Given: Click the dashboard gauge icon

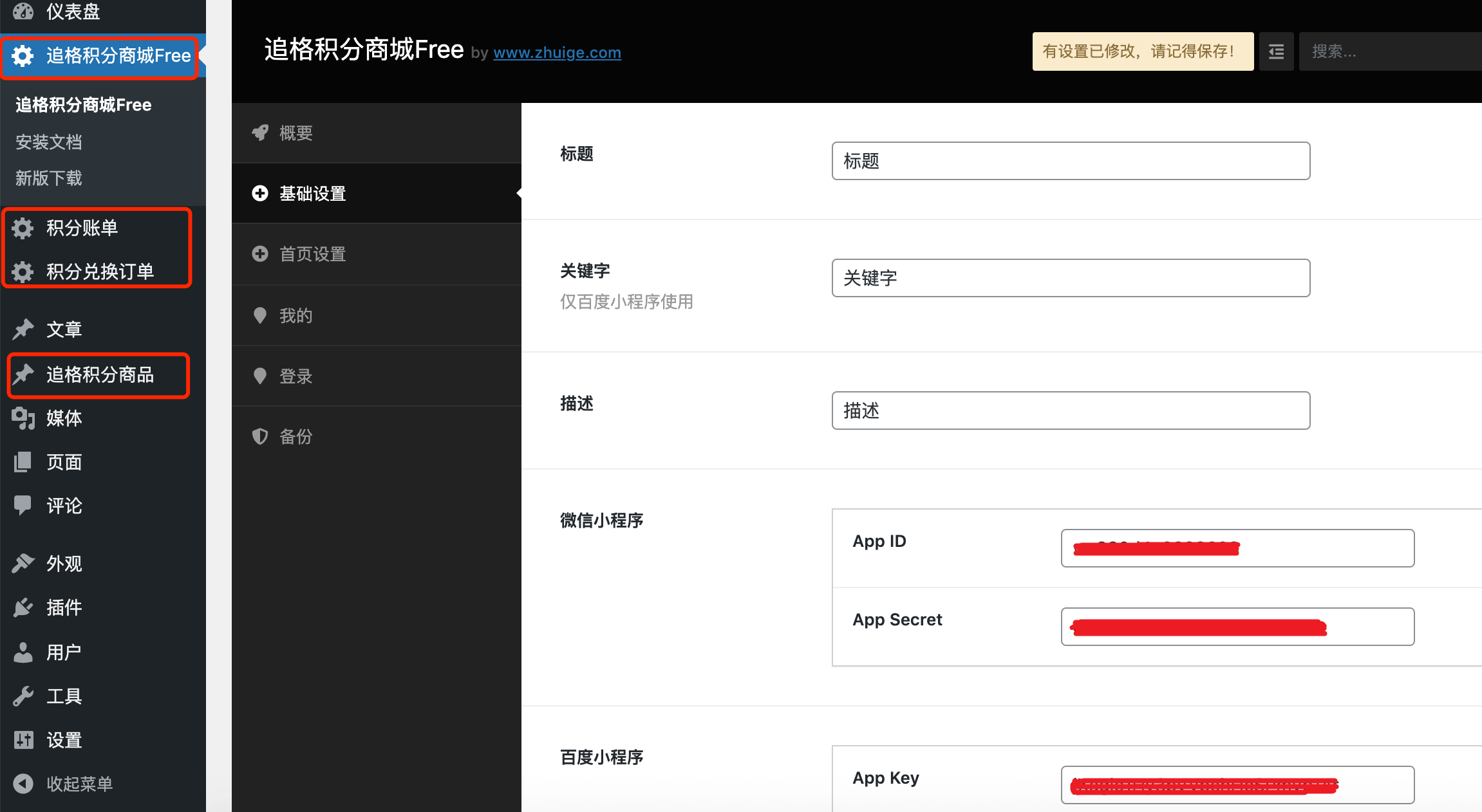Looking at the screenshot, I should 23,11.
